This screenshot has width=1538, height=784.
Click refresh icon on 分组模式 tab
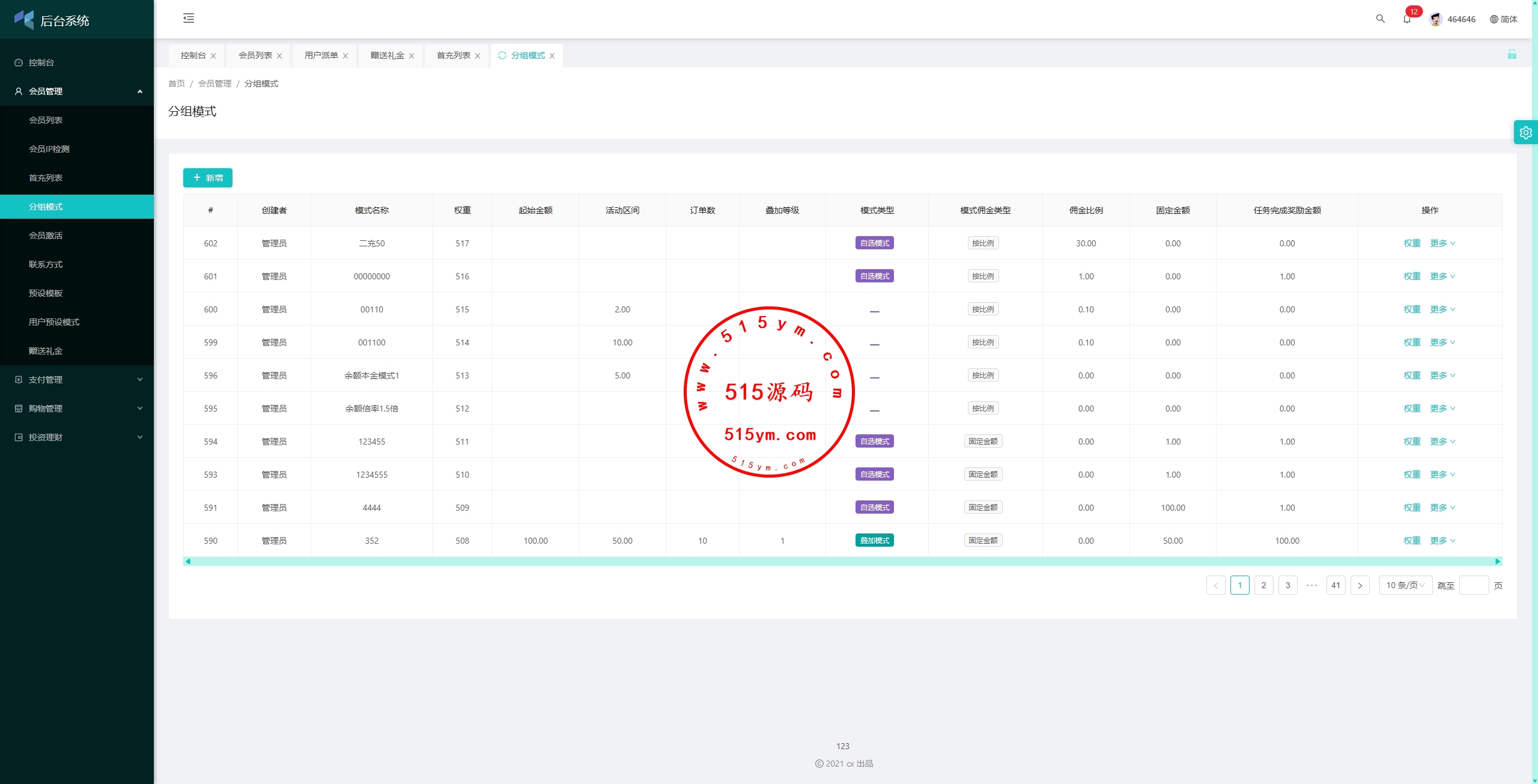point(502,55)
